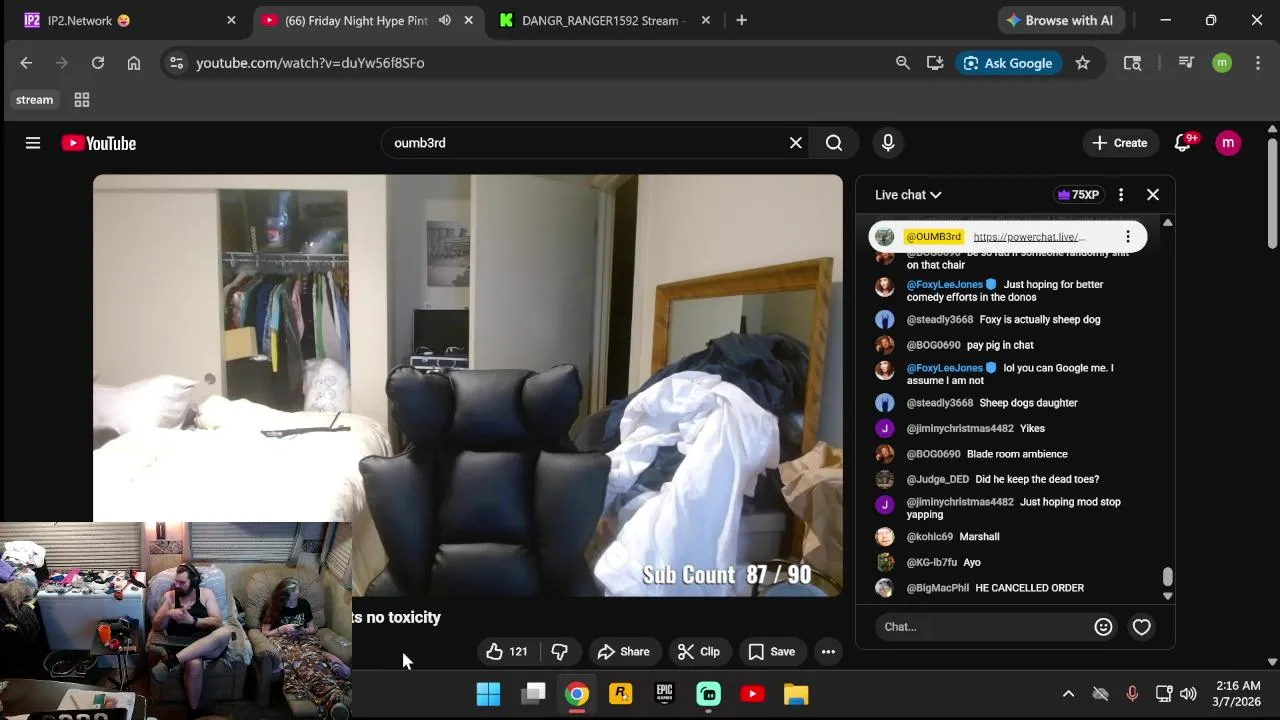Open the pinned powerchat.live link

click(1029, 237)
